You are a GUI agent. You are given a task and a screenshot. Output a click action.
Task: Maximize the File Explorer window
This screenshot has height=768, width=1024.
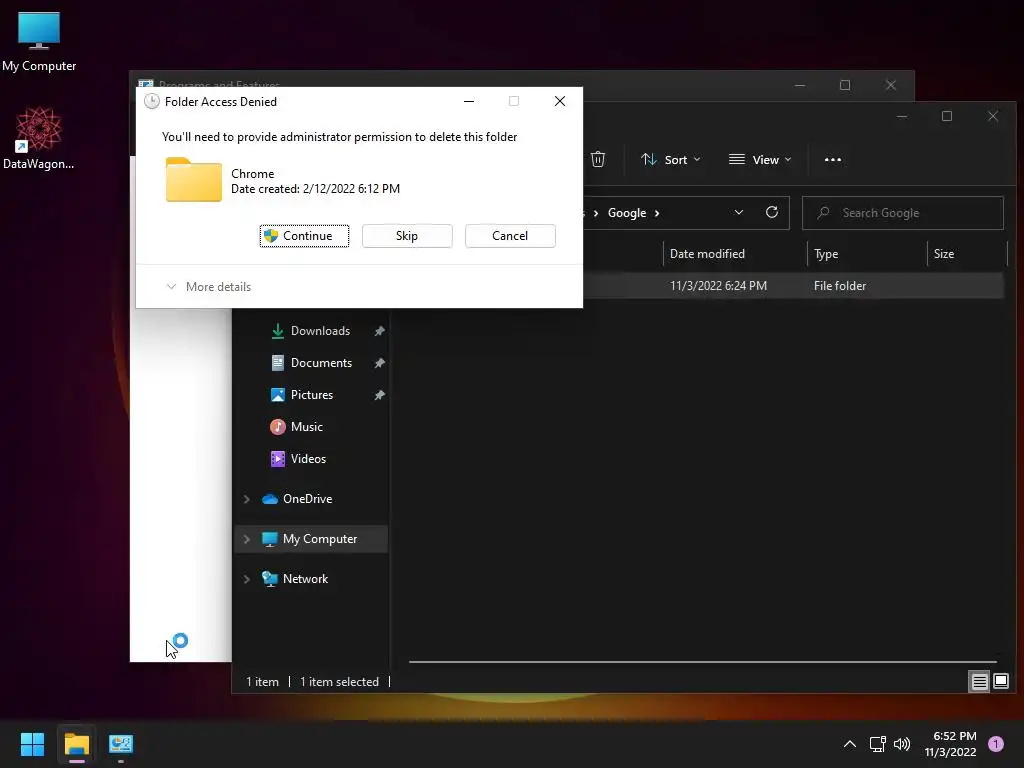click(947, 116)
